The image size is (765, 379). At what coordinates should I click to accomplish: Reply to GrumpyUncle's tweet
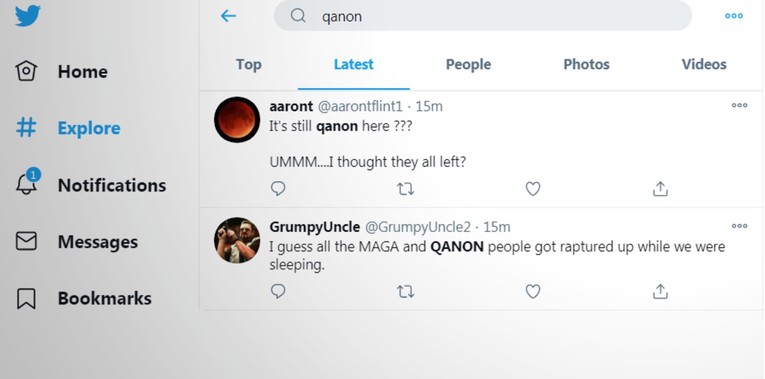278,291
